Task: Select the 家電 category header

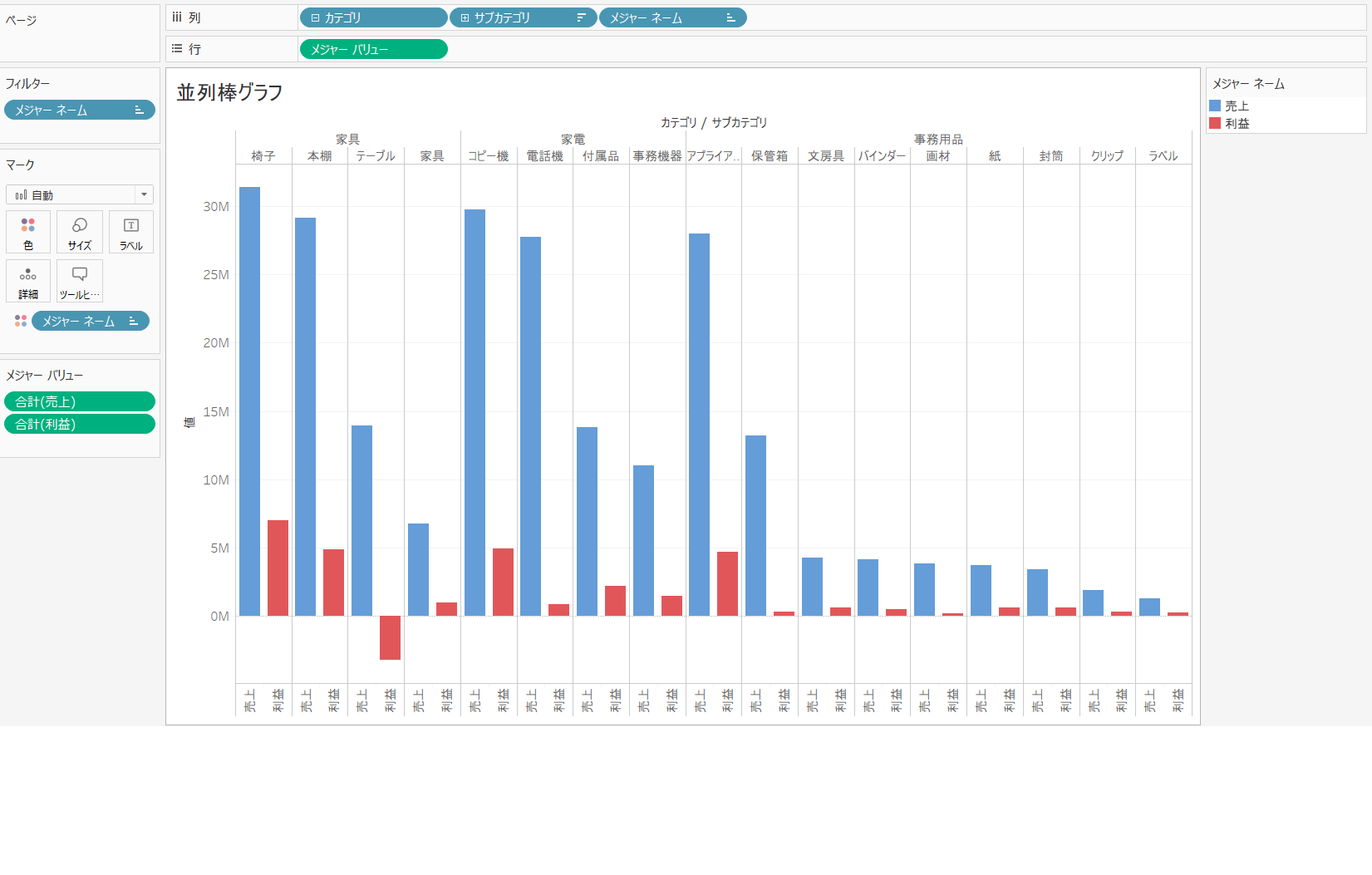Action: pyautogui.click(x=573, y=139)
